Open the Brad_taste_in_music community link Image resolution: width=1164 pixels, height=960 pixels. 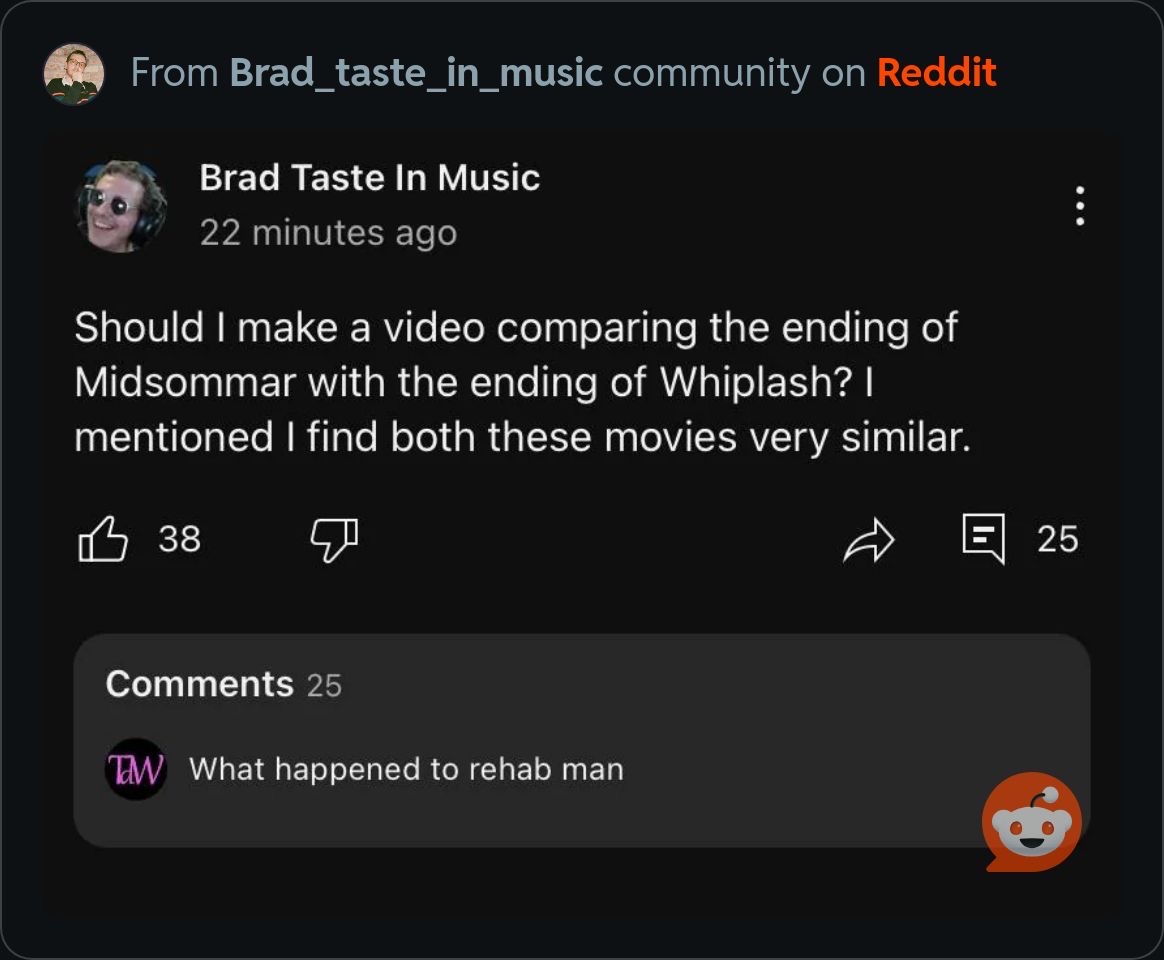pyautogui.click(x=416, y=74)
